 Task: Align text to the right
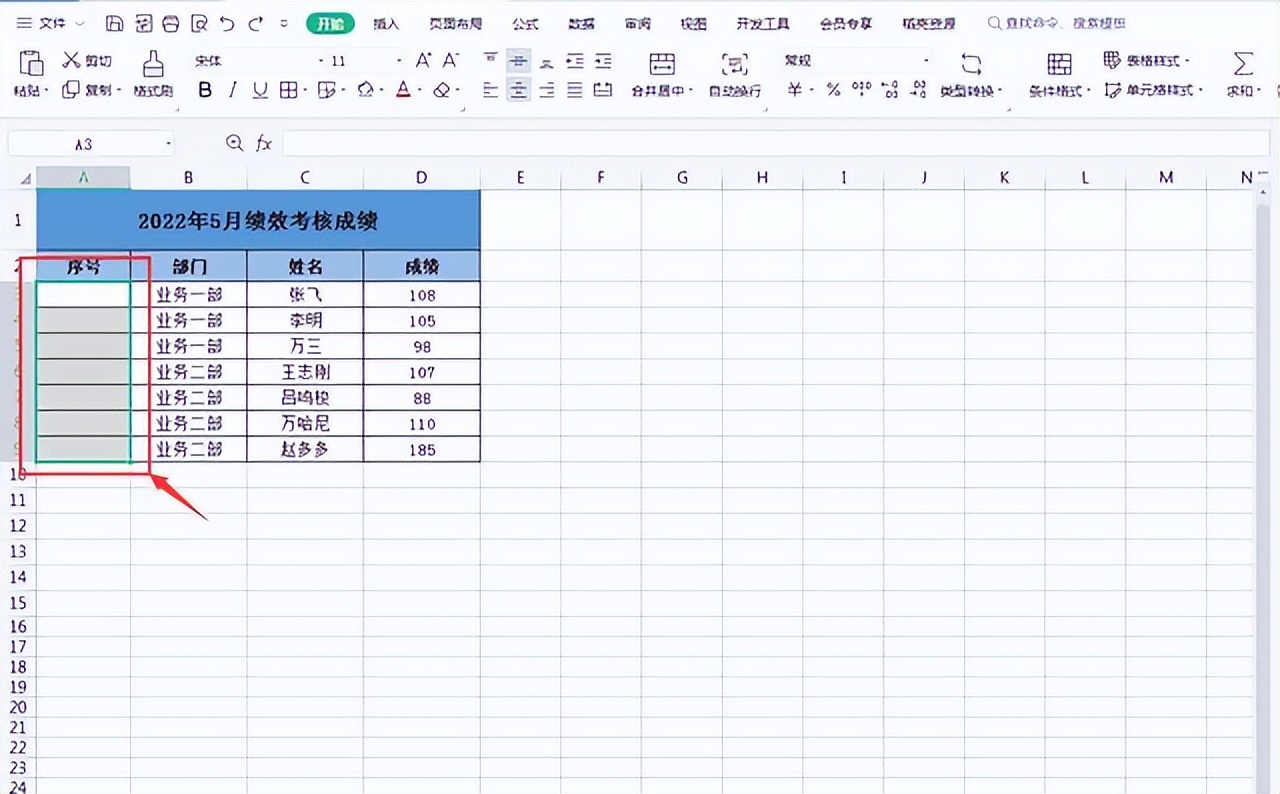[546, 90]
